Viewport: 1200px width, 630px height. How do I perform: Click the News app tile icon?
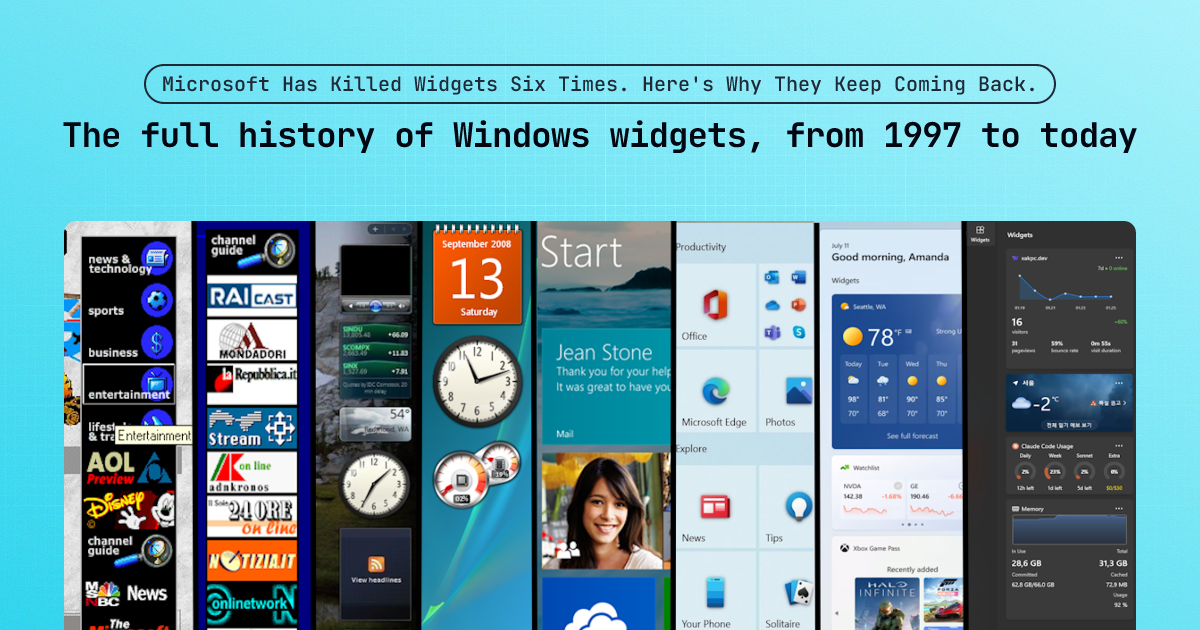tap(715, 506)
